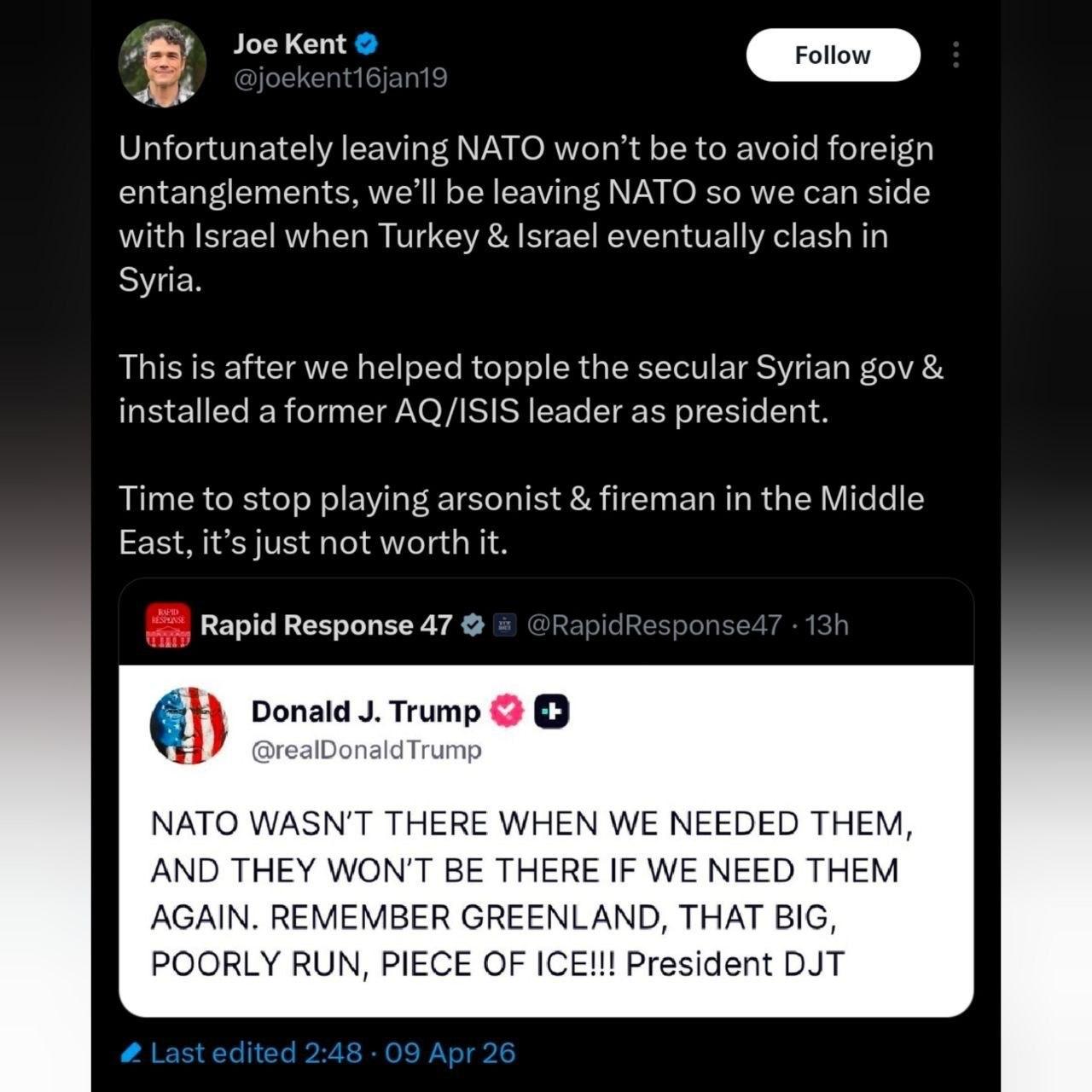
Task: Open the Rapid Response 47 account name
Action: (x=326, y=625)
